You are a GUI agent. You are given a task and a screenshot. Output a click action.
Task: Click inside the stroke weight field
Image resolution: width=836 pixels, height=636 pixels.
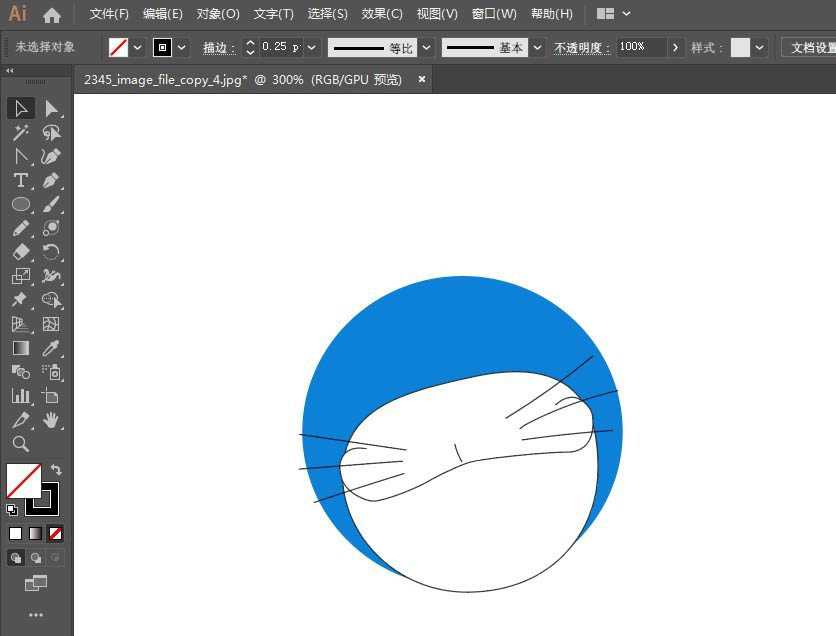coord(280,46)
